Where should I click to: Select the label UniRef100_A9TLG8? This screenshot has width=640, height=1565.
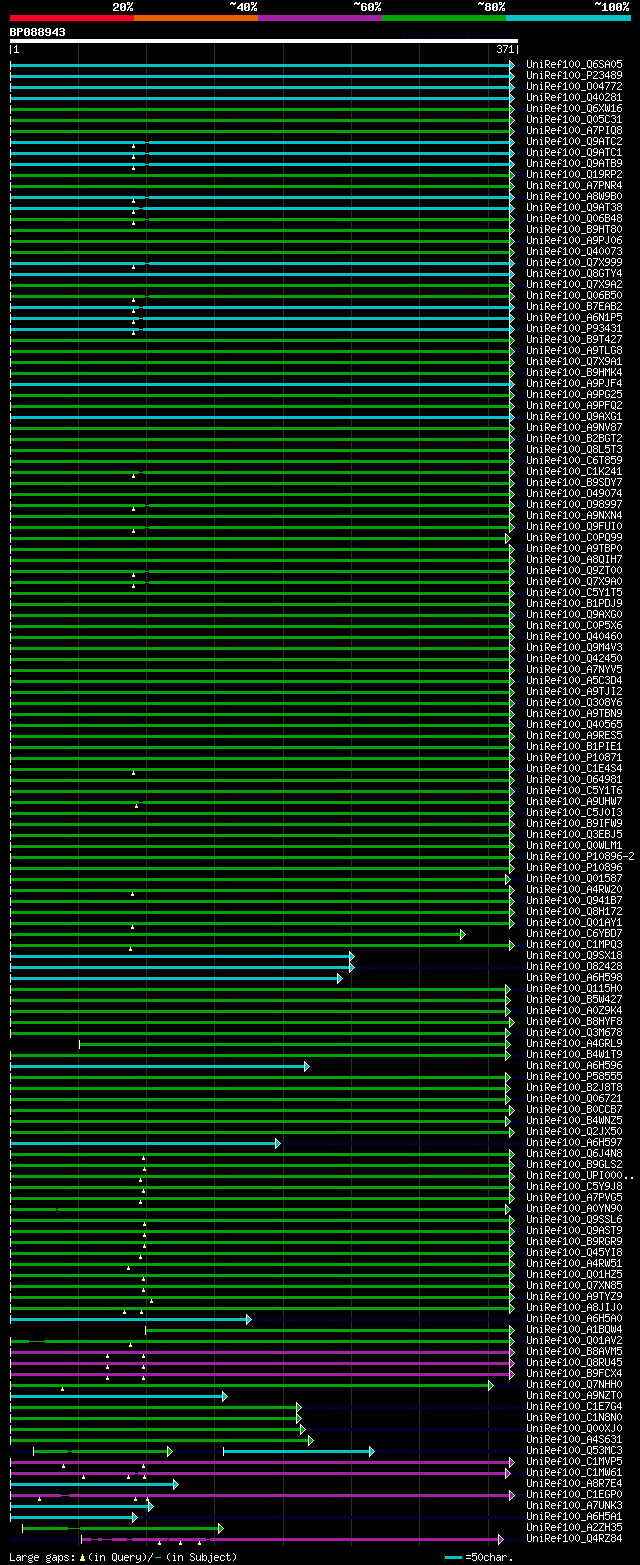point(573,350)
